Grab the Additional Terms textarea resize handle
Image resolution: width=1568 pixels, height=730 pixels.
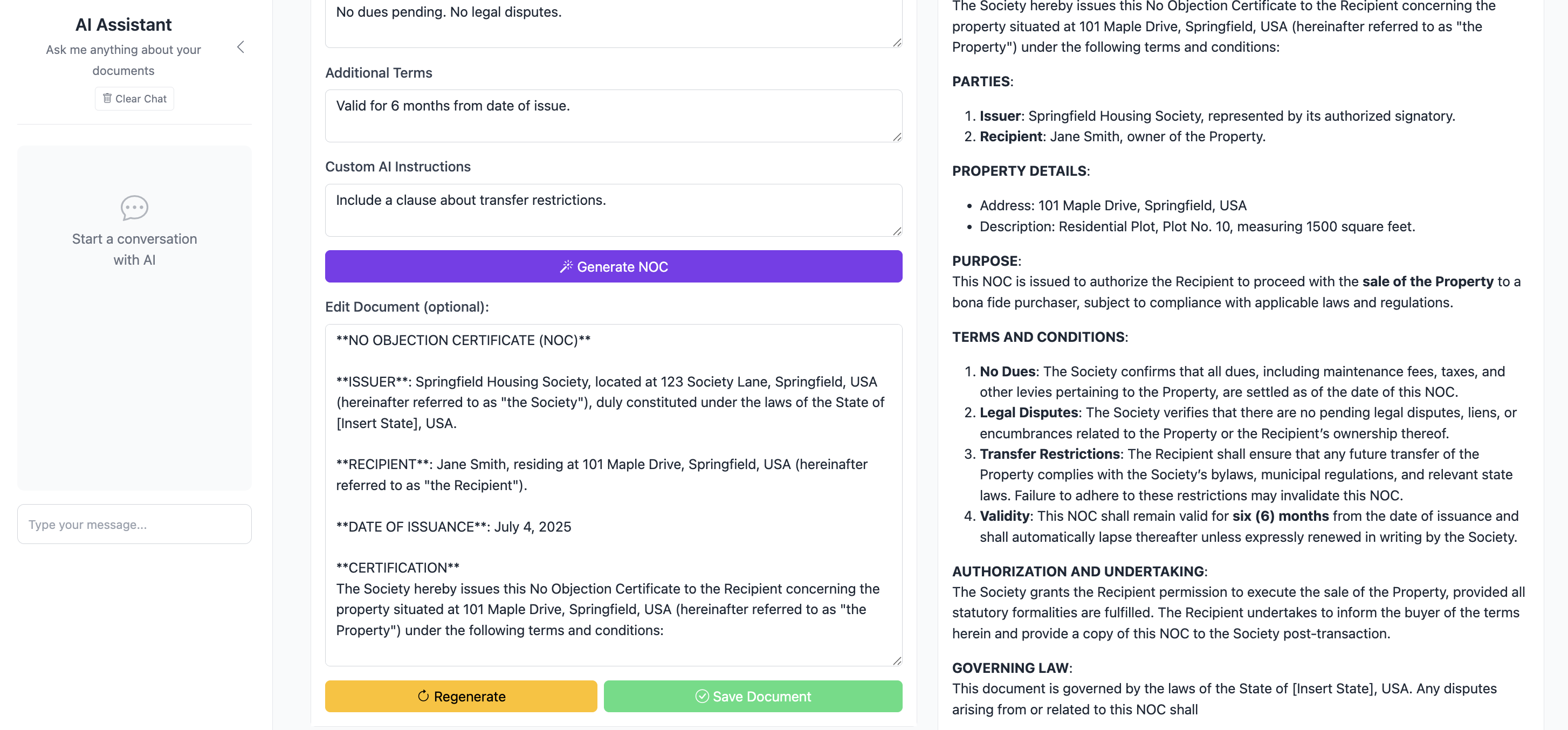(x=897, y=137)
